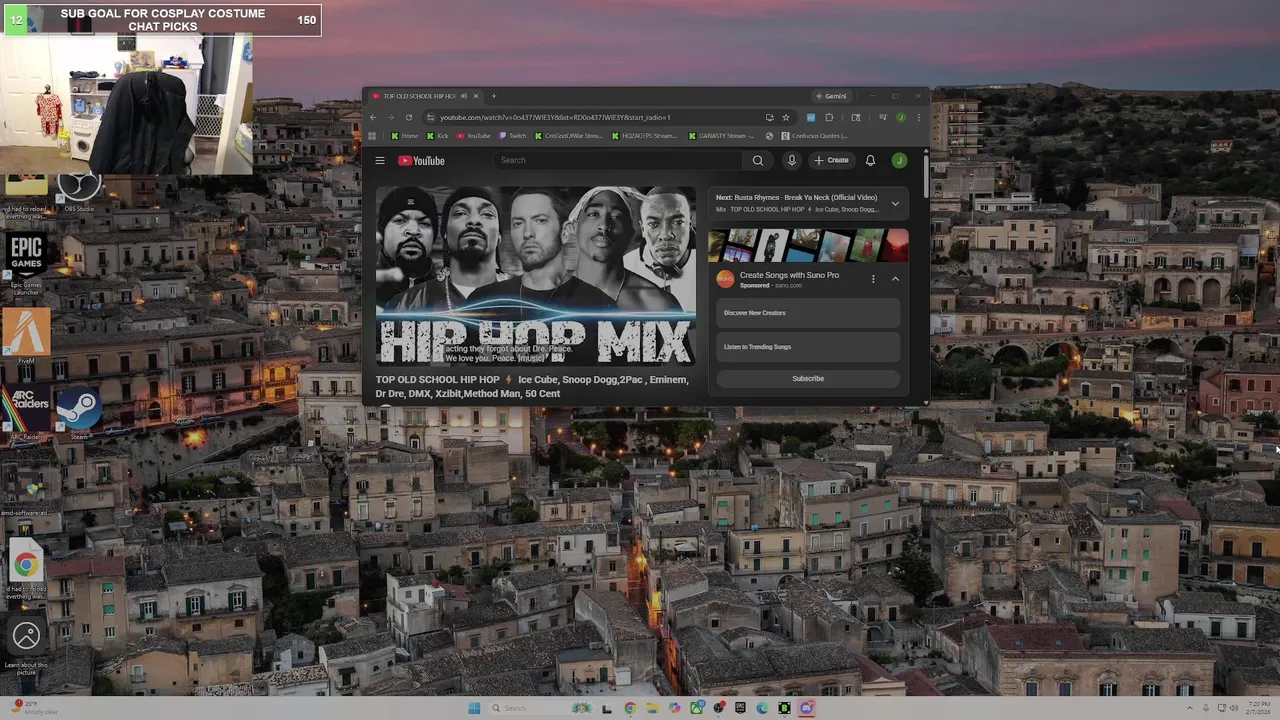Click the video title TOP OLD SCHOOL HIP HOP
This screenshot has height=720, width=1280.
pyautogui.click(x=532, y=386)
